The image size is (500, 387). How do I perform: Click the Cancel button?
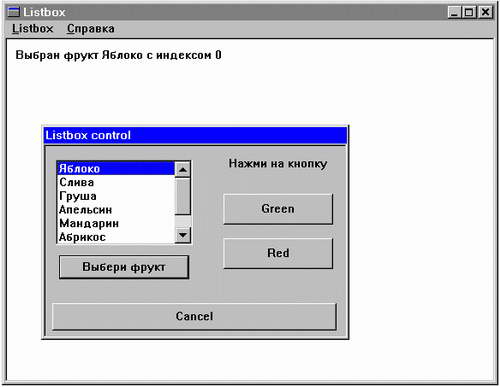(194, 316)
